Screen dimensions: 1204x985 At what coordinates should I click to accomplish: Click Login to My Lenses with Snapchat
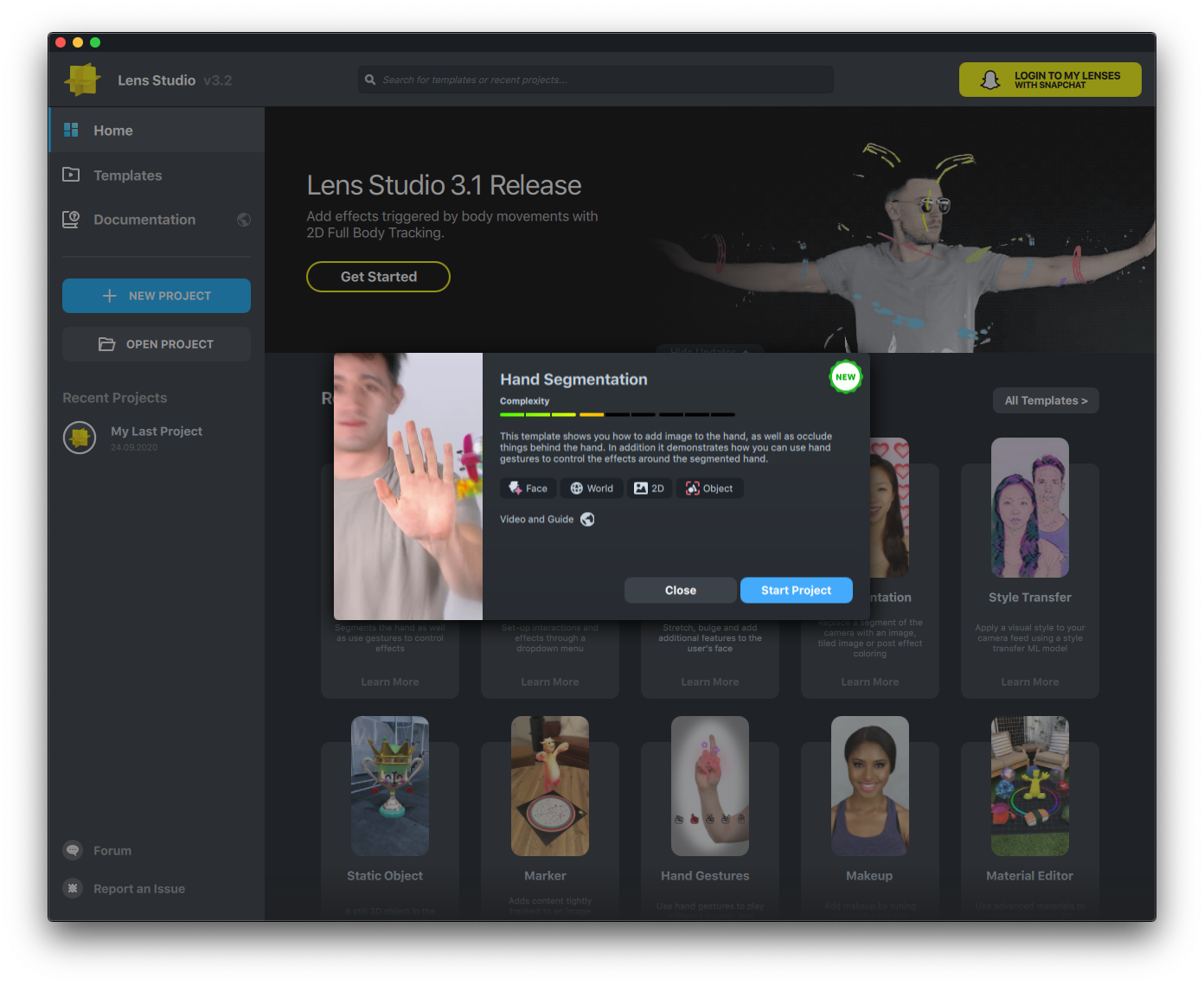[1049, 80]
